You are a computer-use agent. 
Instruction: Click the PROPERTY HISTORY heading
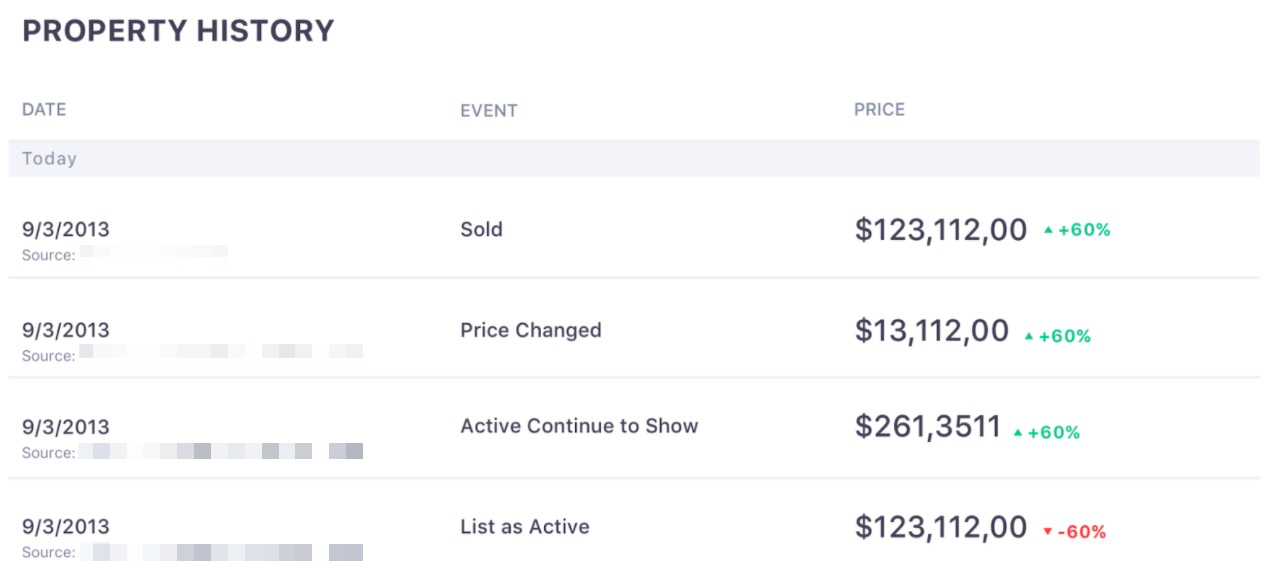(178, 31)
